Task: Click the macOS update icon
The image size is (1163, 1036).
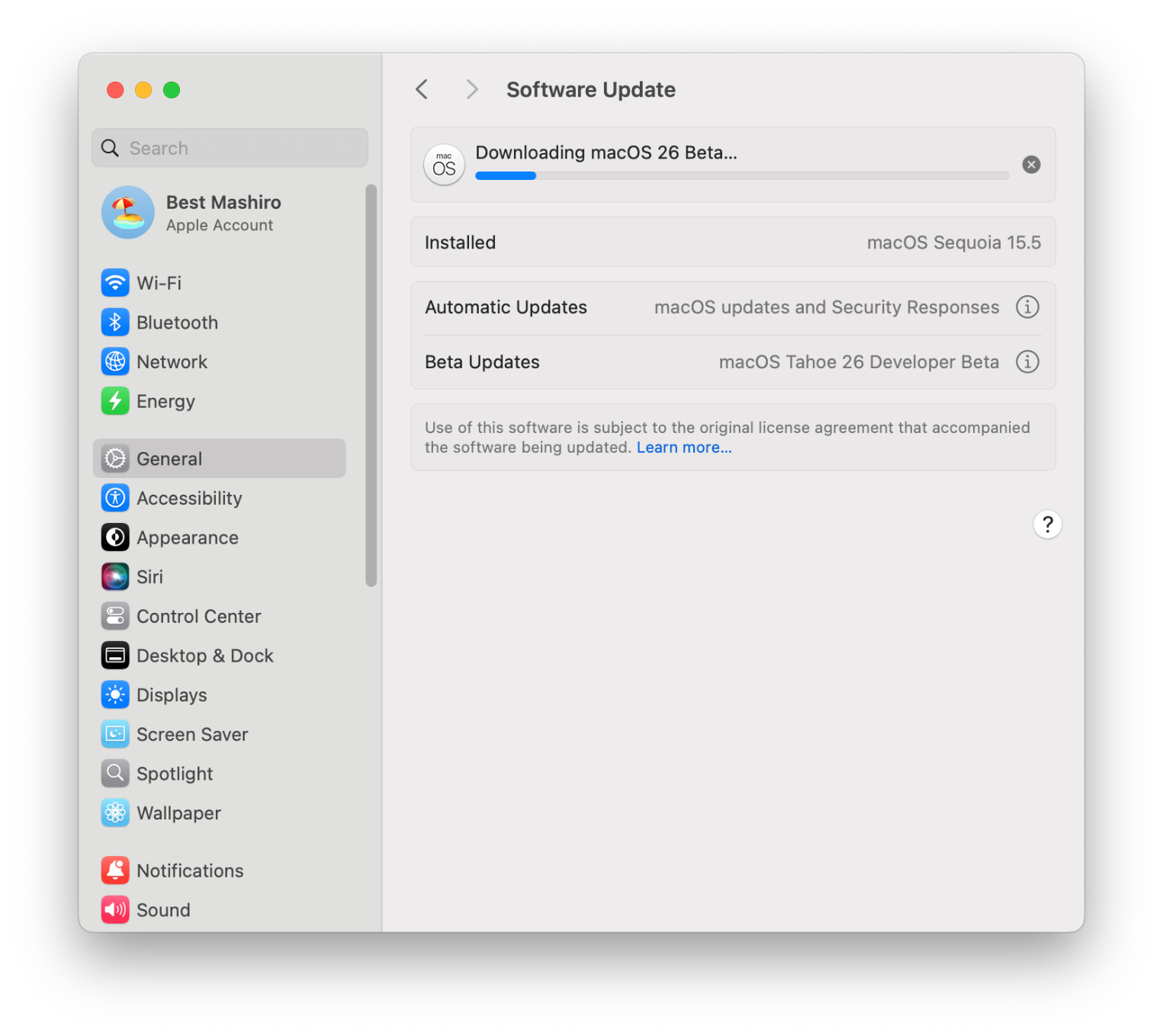Action: [x=444, y=165]
